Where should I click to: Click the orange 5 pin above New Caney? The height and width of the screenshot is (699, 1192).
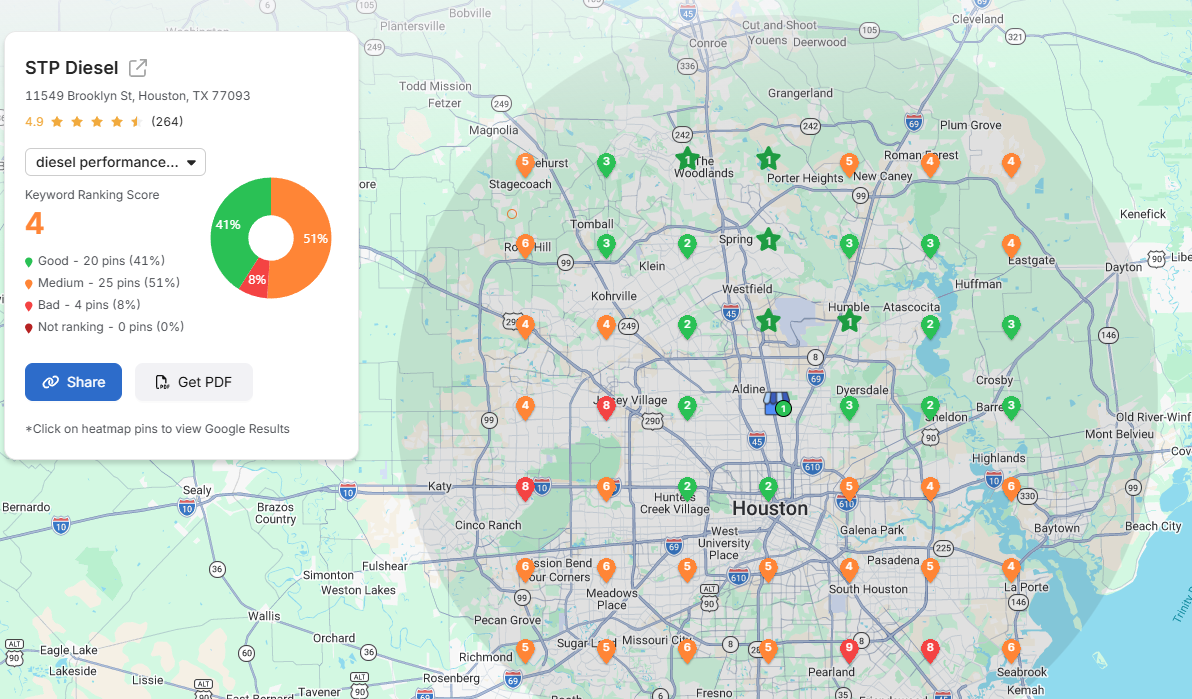[849, 164]
